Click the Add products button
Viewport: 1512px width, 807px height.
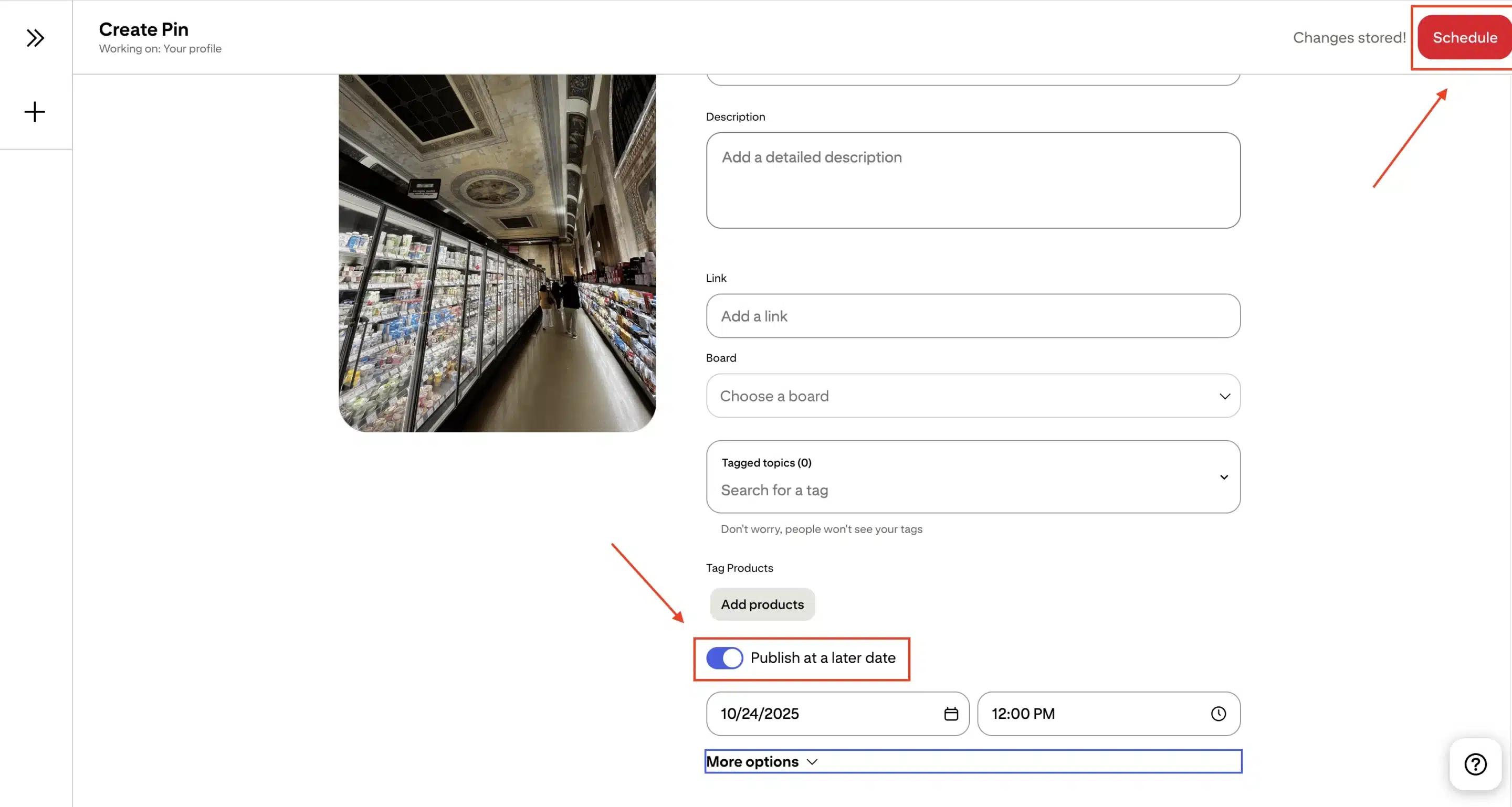(x=762, y=604)
